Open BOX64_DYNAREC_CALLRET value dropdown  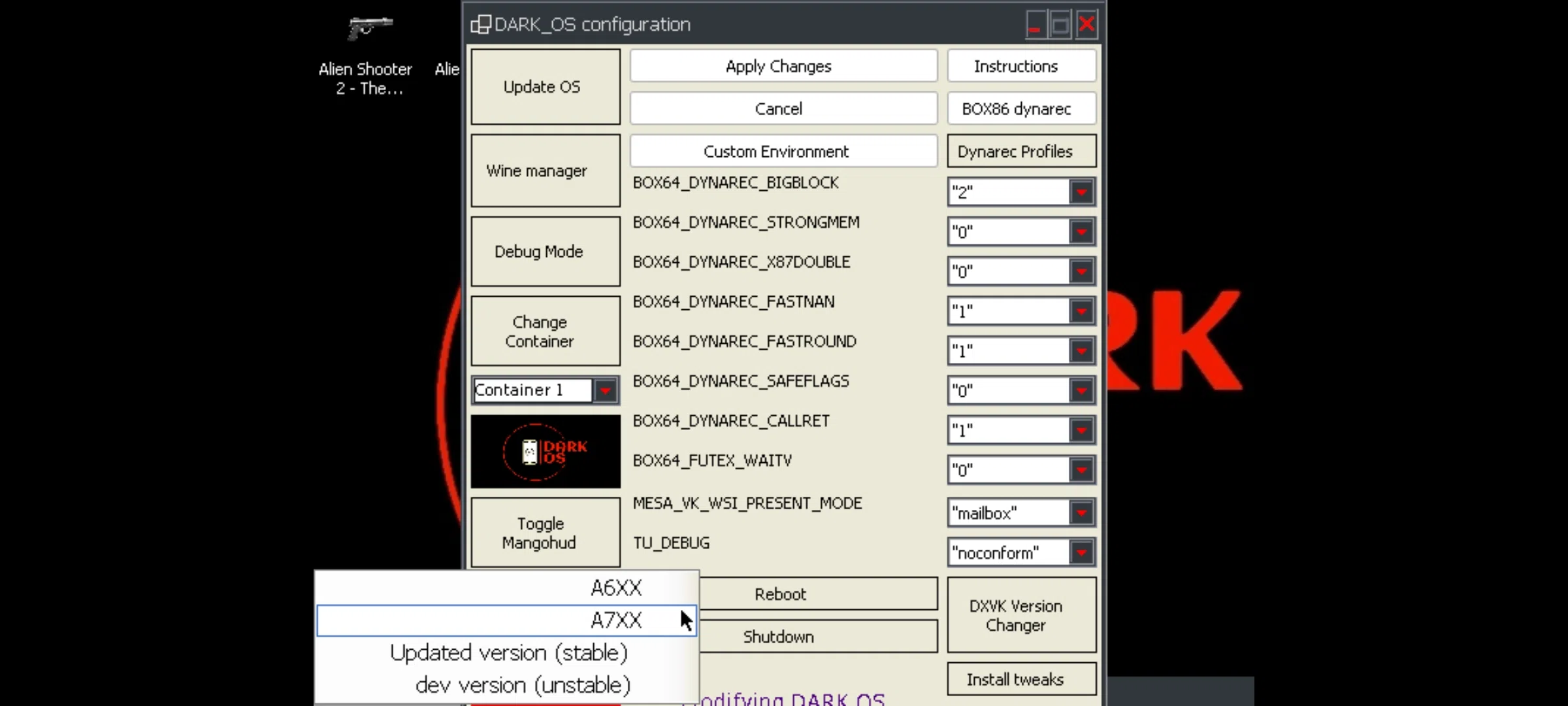[x=1082, y=430]
